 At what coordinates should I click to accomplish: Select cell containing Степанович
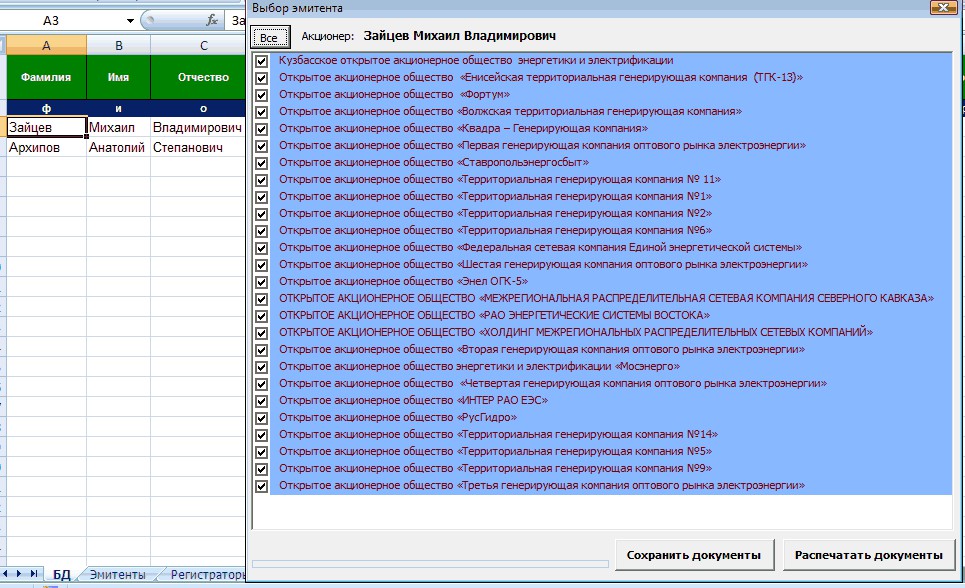[x=198, y=148]
